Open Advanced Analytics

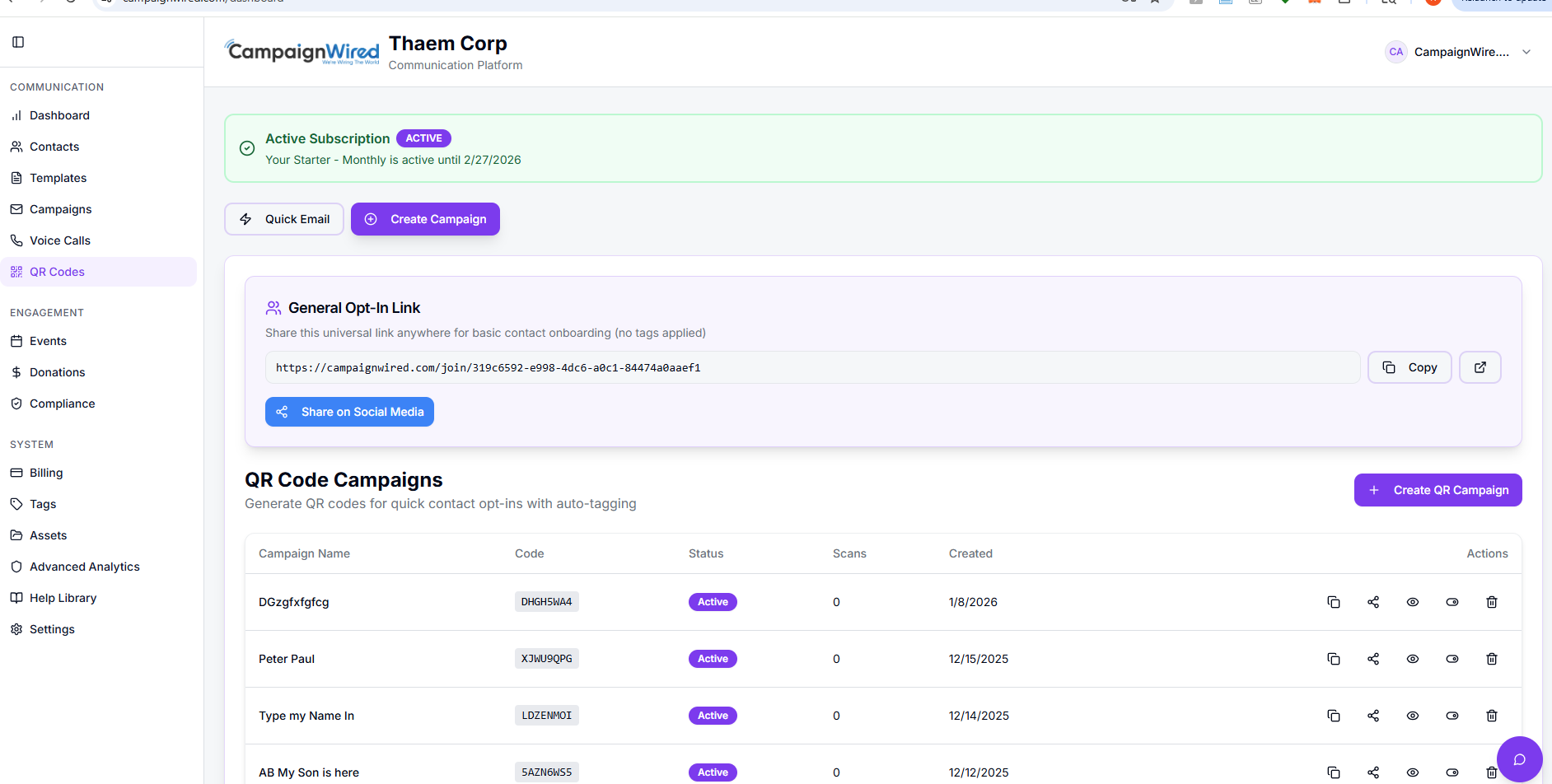point(98,567)
